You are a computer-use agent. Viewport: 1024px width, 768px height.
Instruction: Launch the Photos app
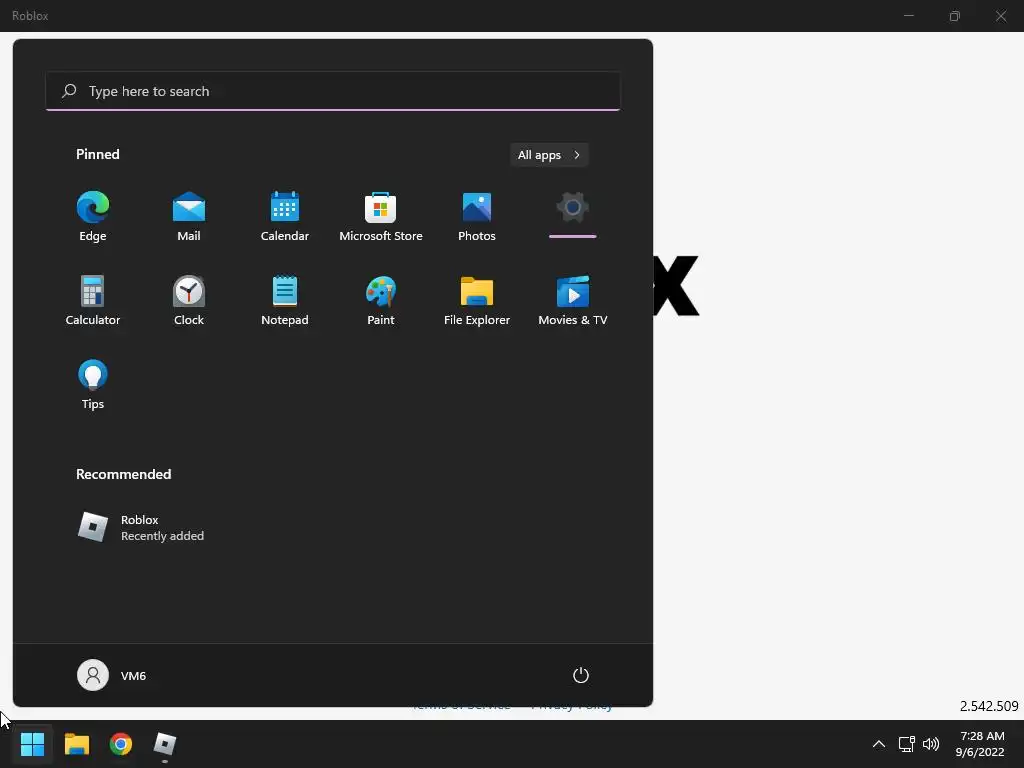click(477, 216)
